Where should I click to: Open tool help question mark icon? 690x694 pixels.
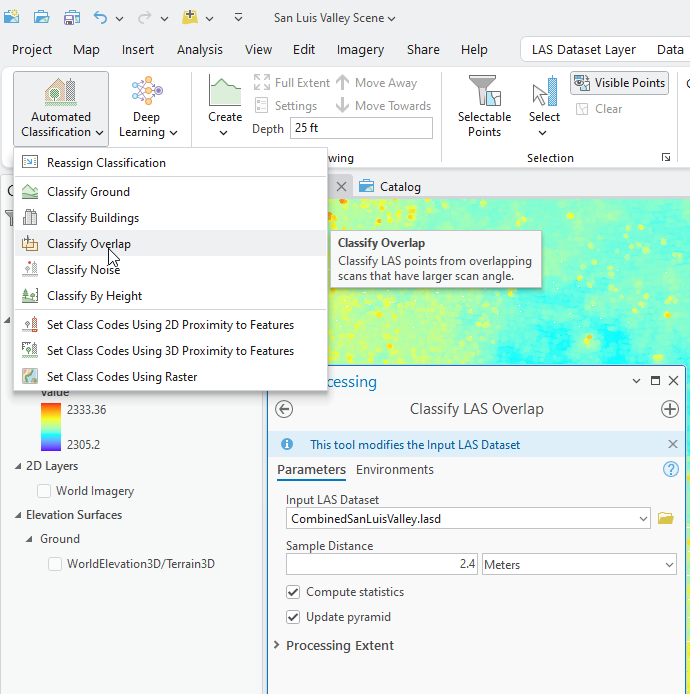point(671,470)
